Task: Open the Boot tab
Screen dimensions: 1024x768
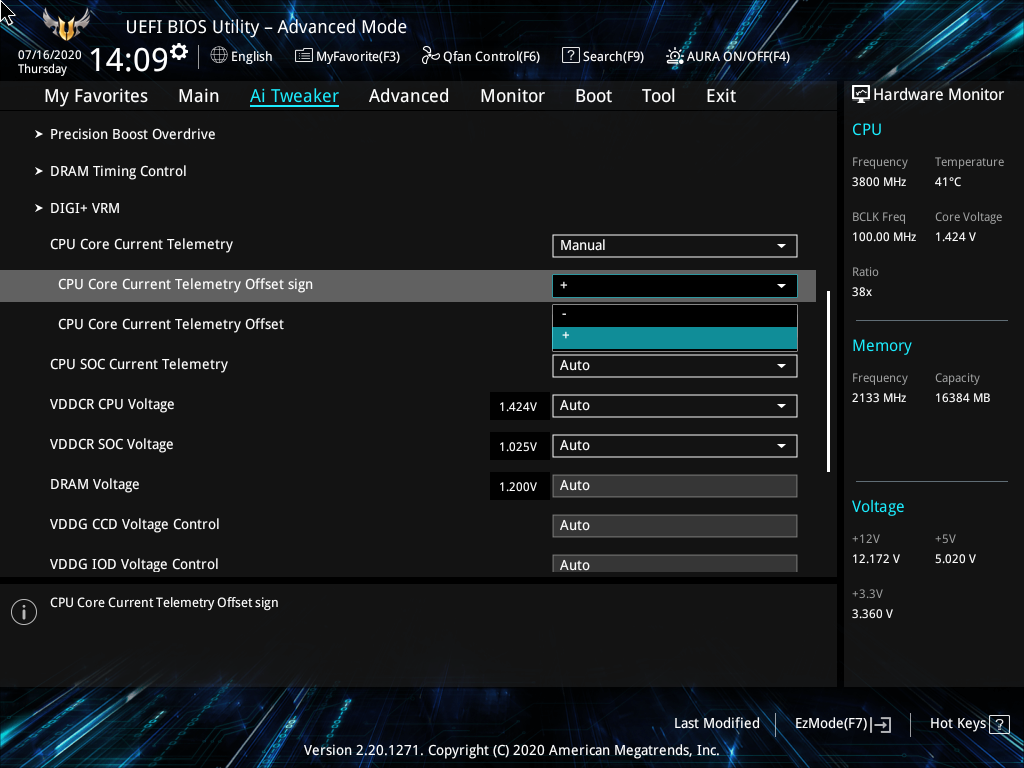Action: click(x=594, y=96)
